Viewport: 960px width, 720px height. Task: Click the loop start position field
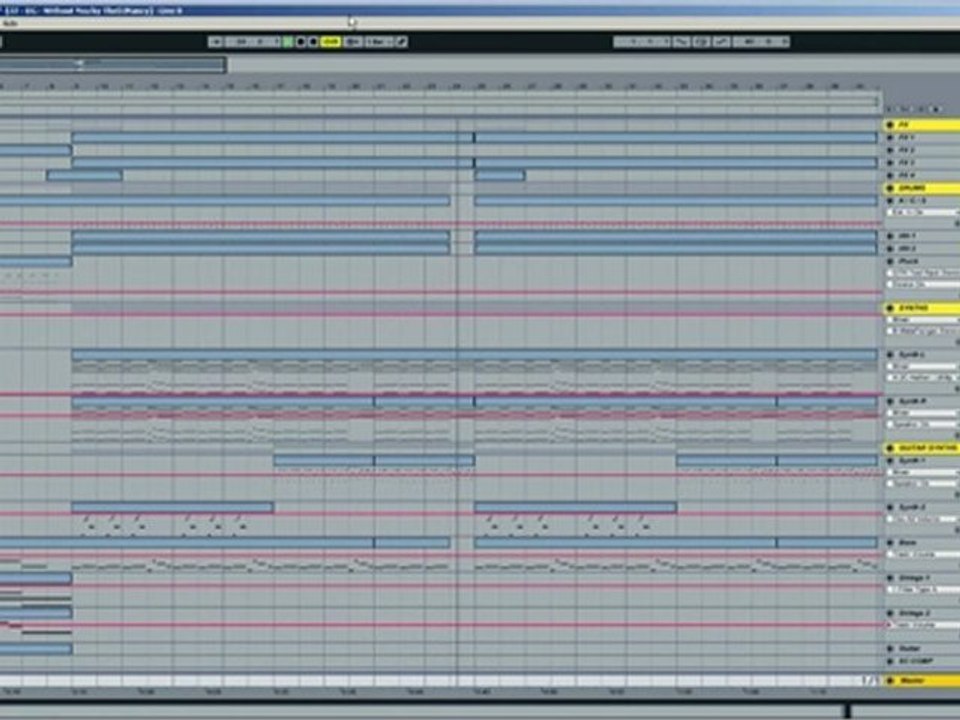(x=642, y=42)
